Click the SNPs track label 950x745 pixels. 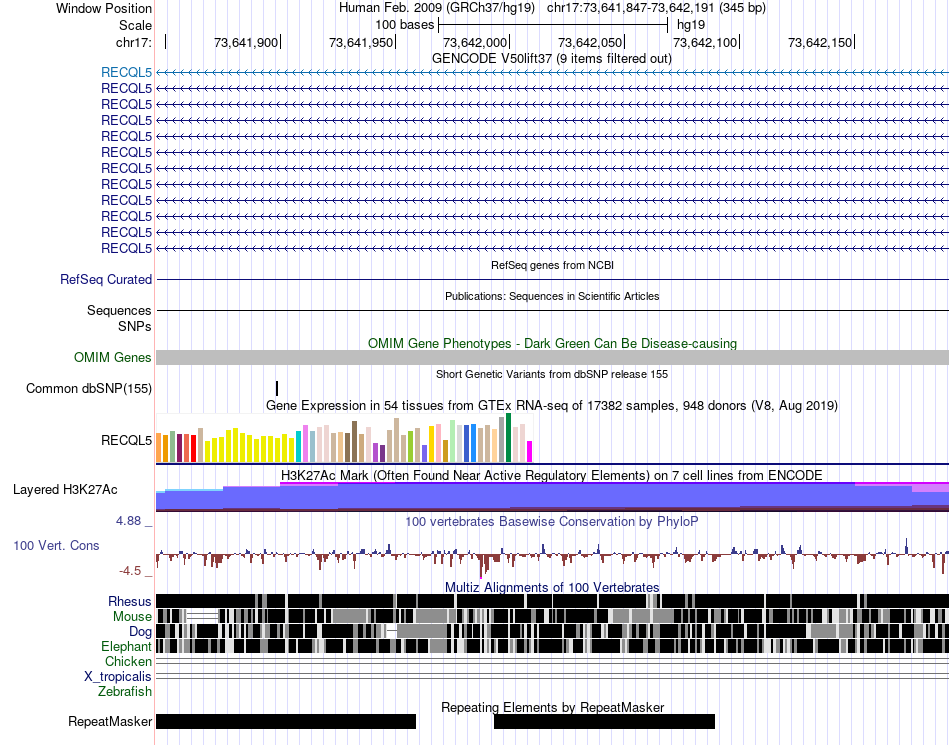click(135, 326)
